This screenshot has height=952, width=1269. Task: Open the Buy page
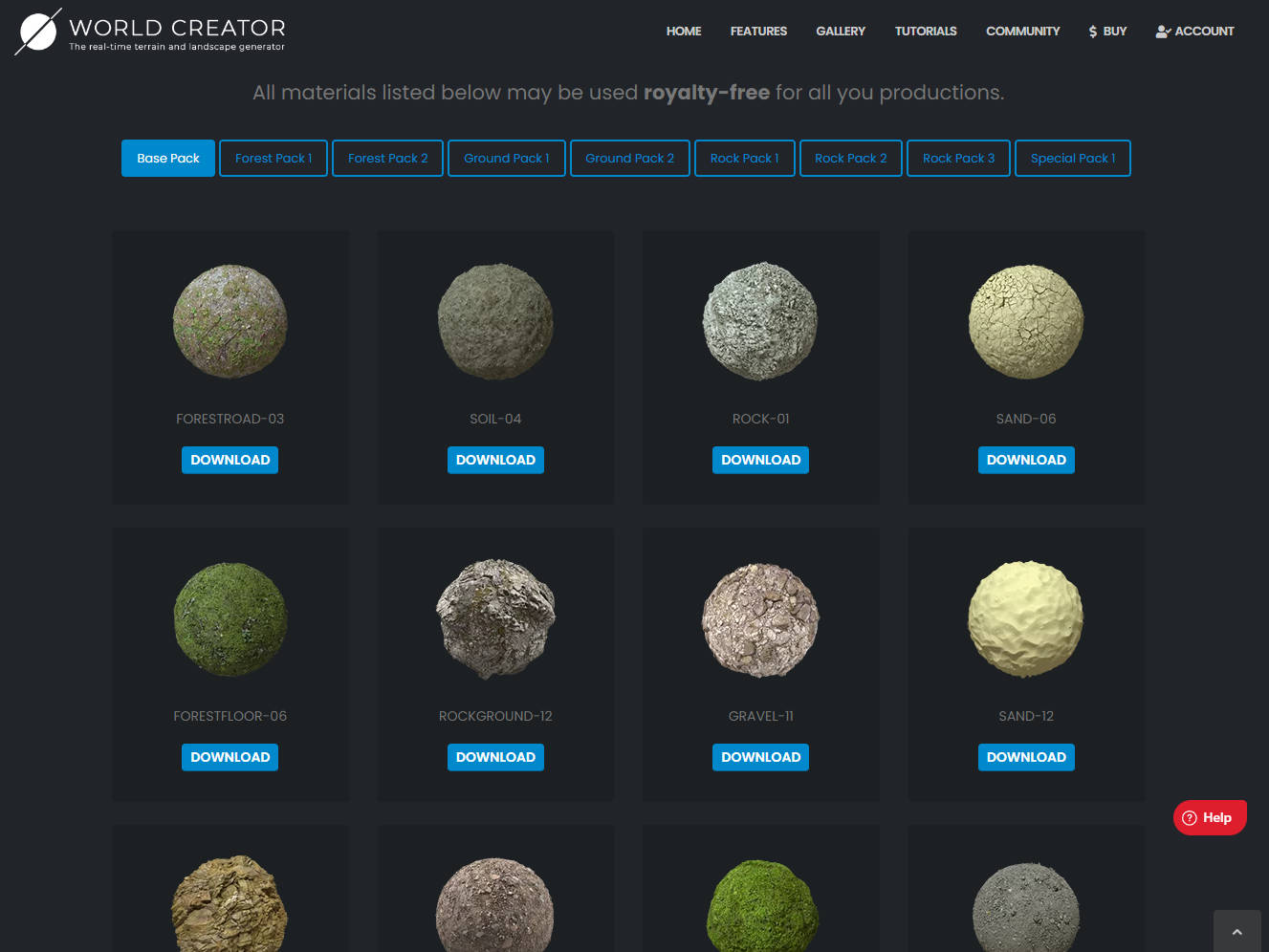tap(1107, 32)
